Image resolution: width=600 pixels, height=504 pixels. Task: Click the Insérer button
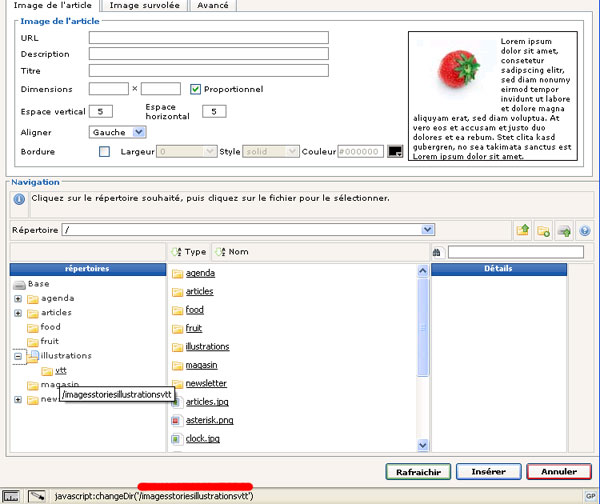(x=486, y=471)
